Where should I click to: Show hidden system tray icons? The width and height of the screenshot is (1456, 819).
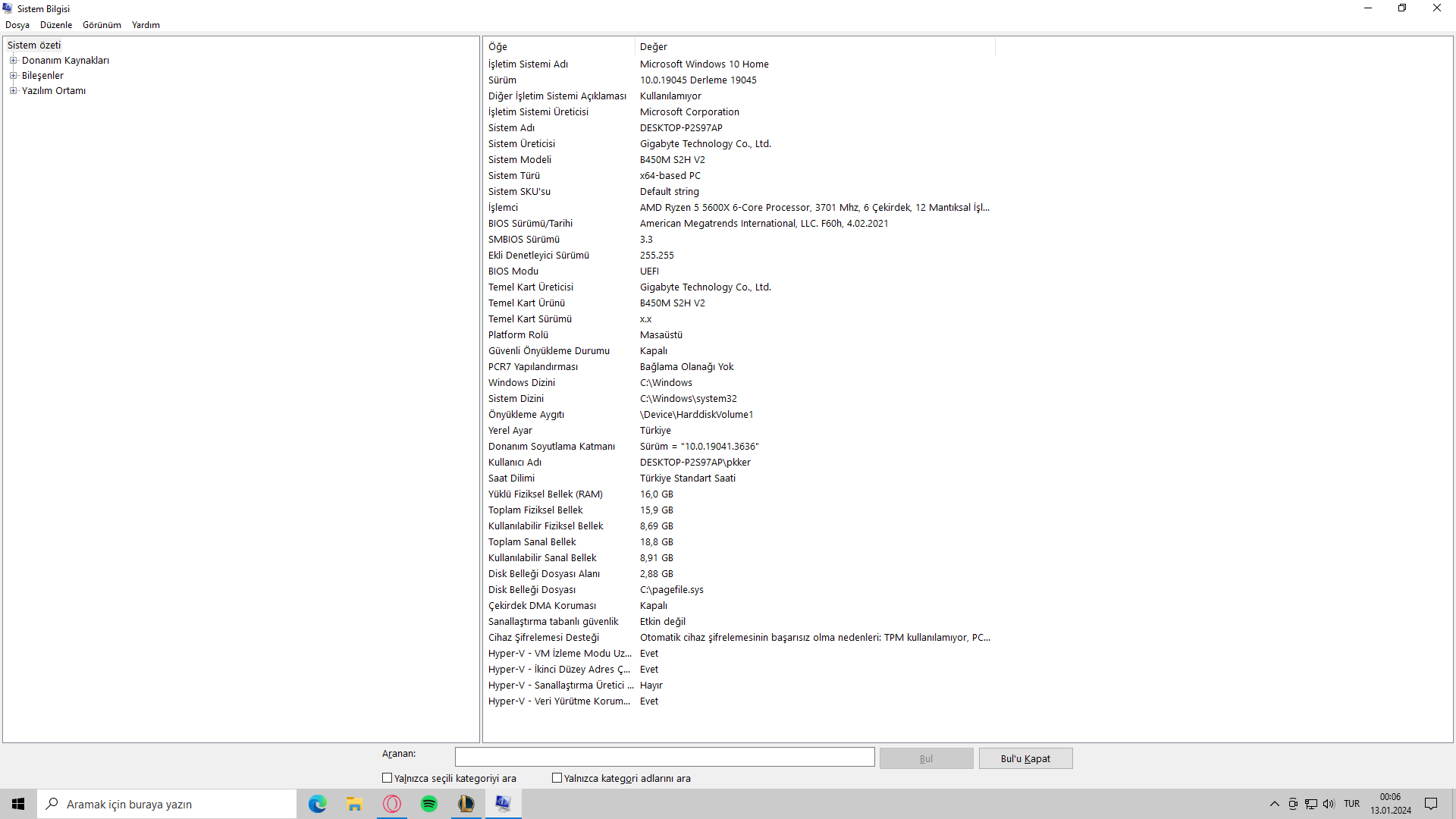[x=1274, y=804]
